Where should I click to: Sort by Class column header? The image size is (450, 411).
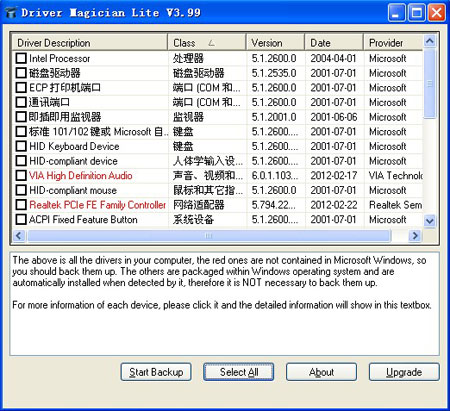(x=207, y=43)
